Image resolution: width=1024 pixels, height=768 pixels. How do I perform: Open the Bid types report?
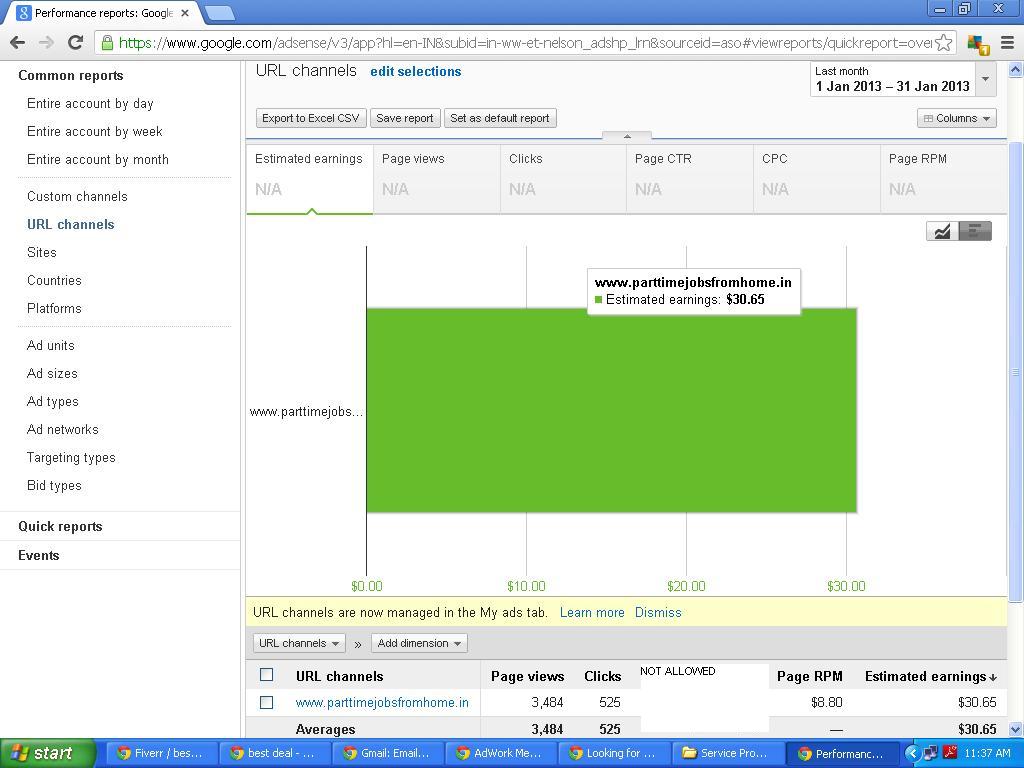pyautogui.click(x=54, y=486)
